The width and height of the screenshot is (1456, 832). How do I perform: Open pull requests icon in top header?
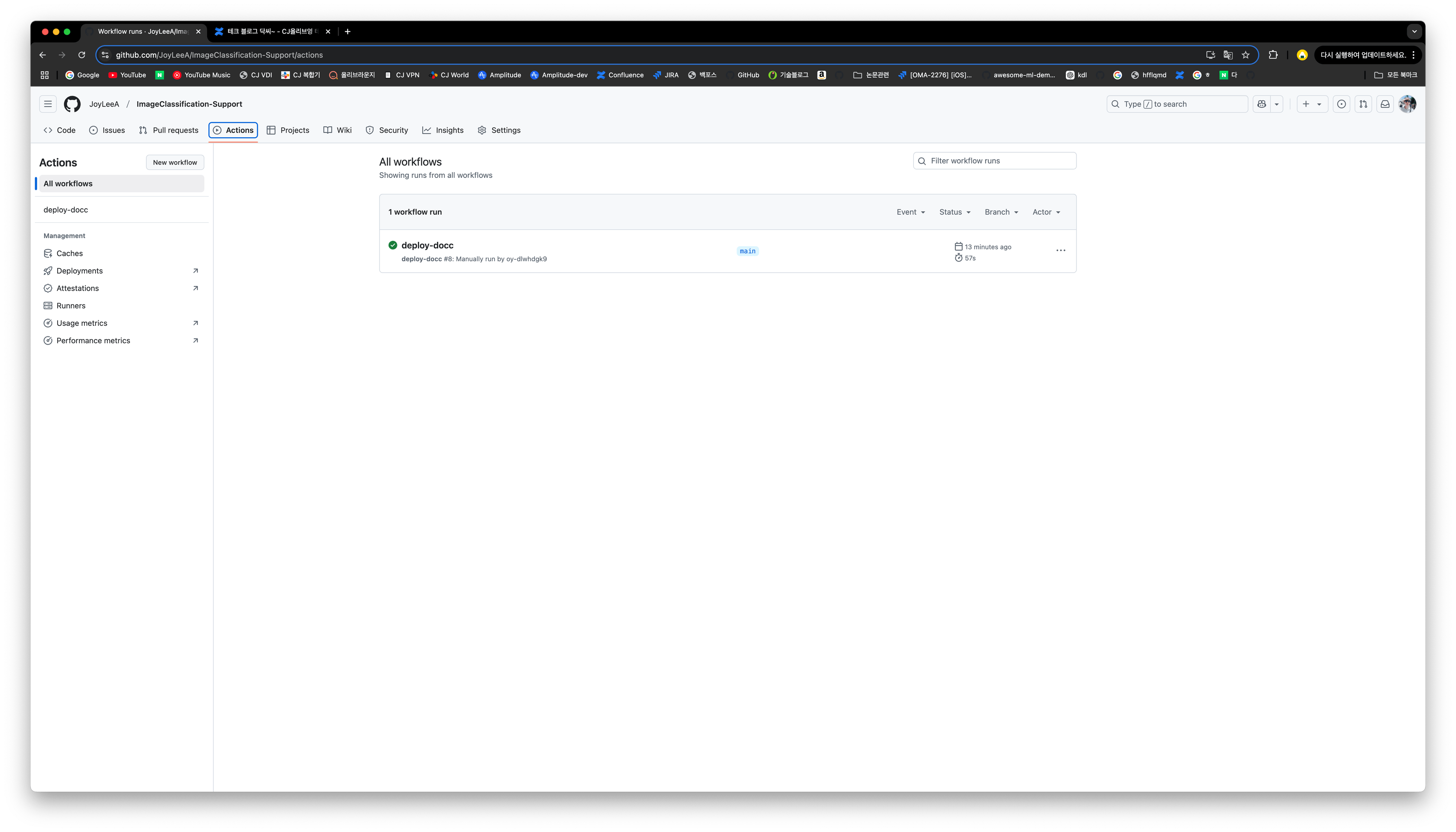[x=1363, y=104]
